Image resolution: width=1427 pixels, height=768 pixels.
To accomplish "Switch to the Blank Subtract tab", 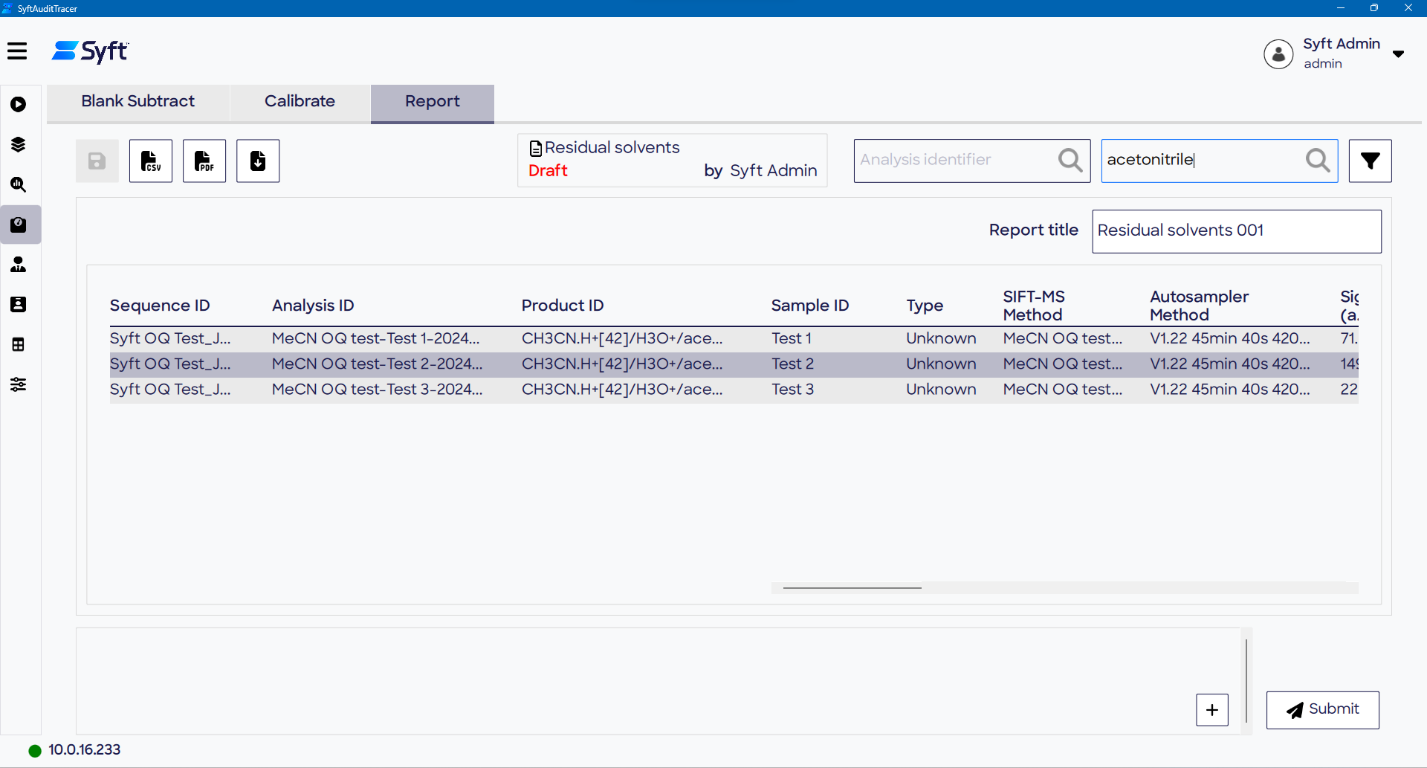I will (x=138, y=102).
